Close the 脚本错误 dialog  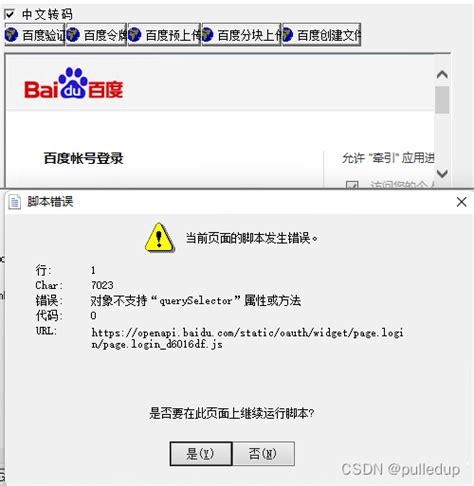[462, 202]
